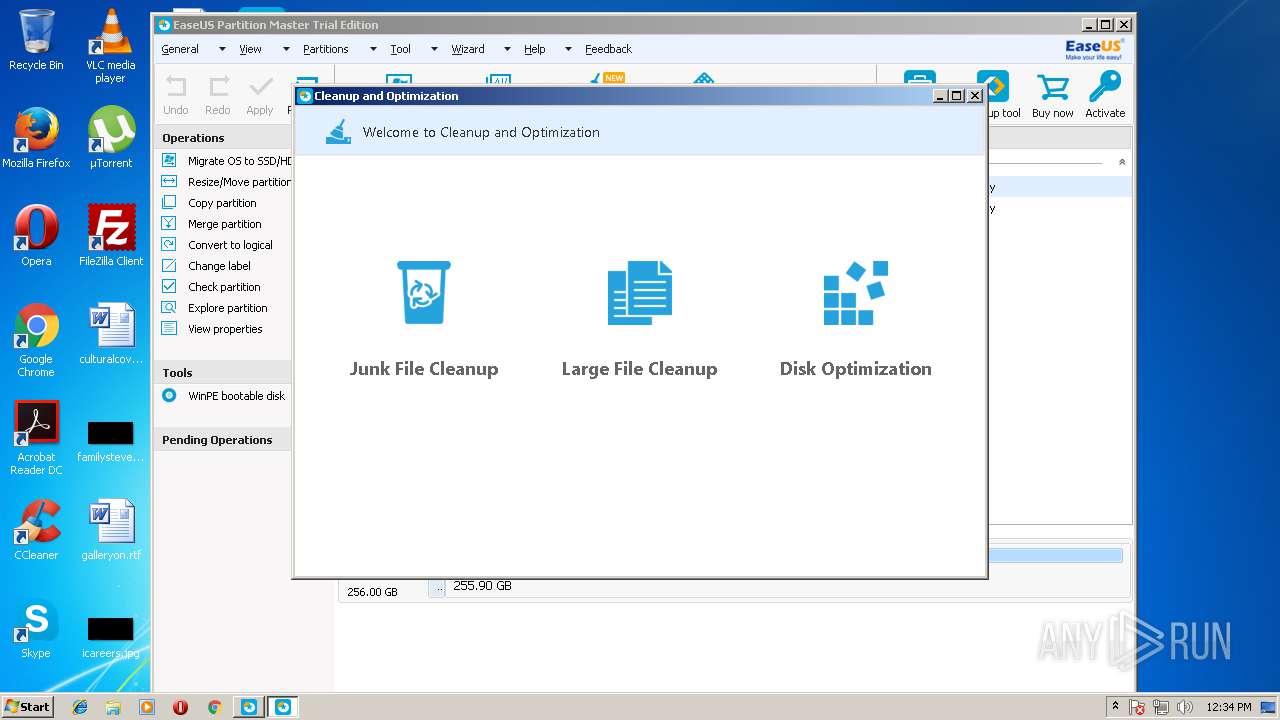Click the 255.90 GB partition label

[x=482, y=586]
